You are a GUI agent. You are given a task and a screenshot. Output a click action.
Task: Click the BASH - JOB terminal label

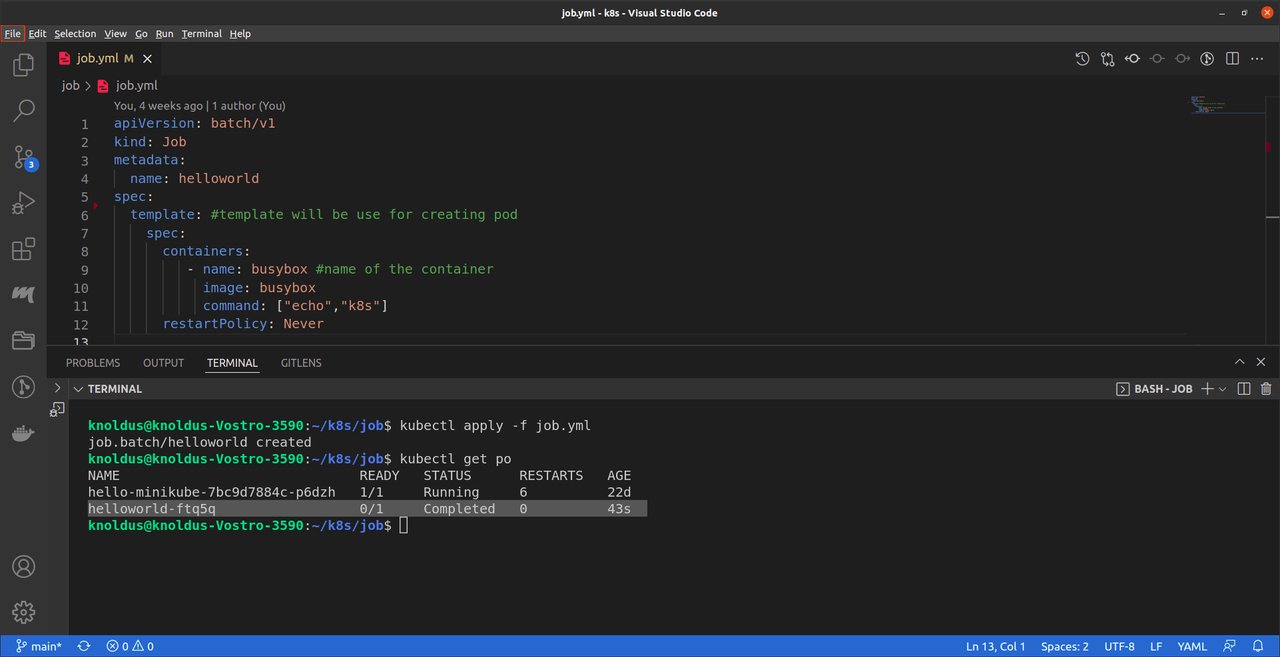[x=1155, y=389]
